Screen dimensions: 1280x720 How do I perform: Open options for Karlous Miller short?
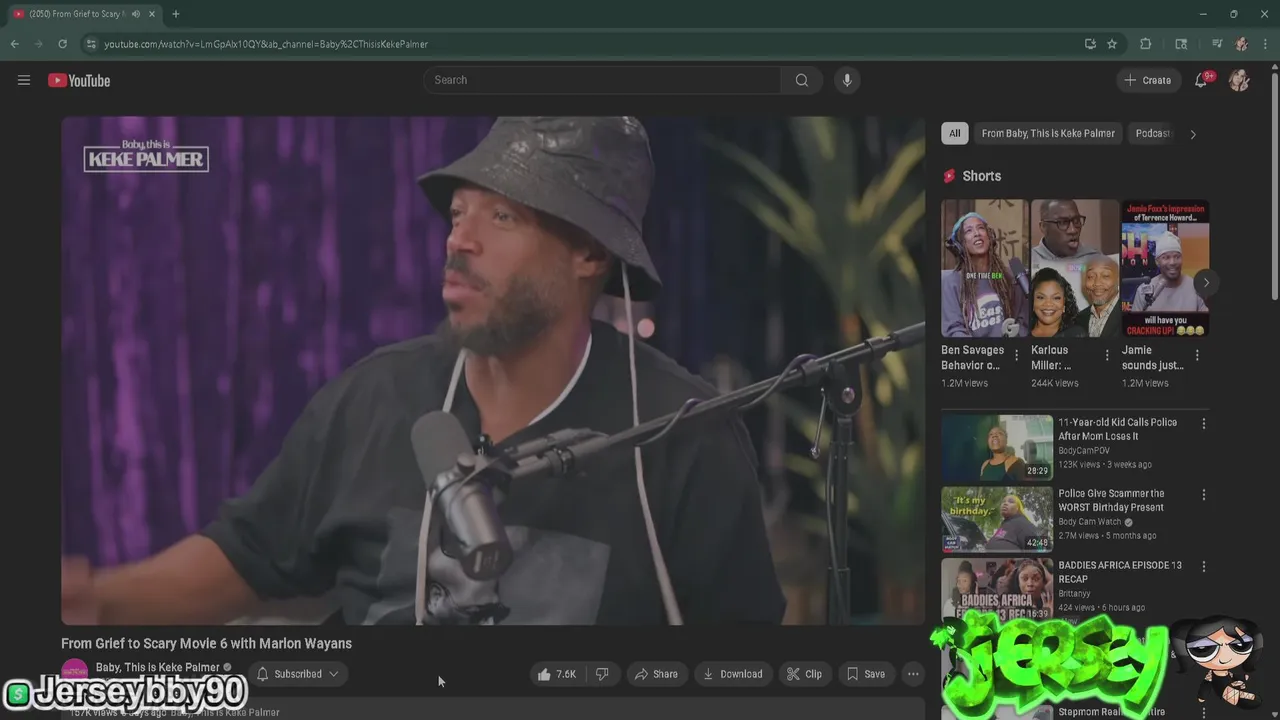coord(1107,355)
